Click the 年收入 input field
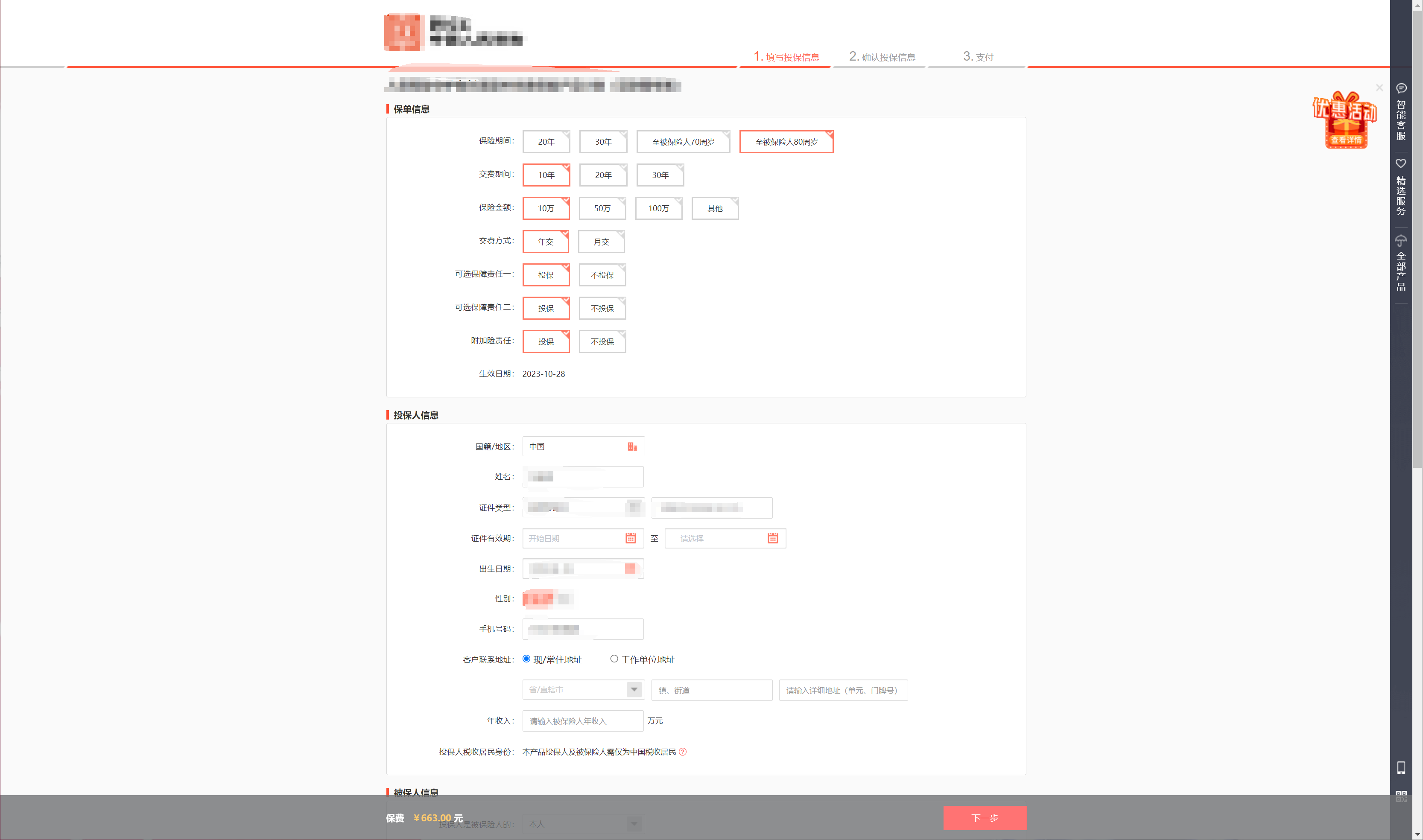This screenshot has width=1423, height=840. point(583,720)
